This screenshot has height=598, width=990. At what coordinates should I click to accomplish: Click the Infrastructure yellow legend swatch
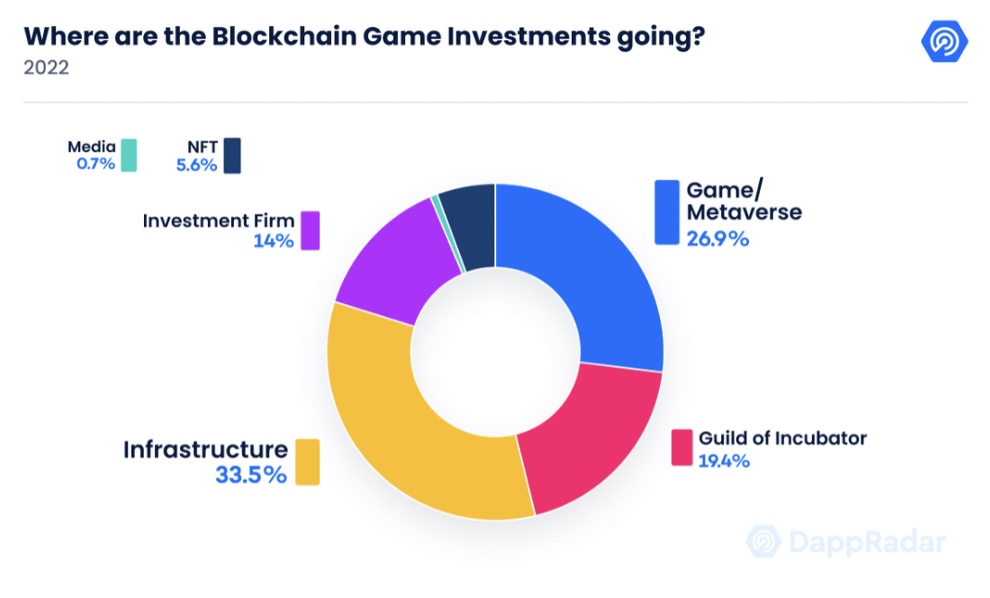[x=307, y=462]
